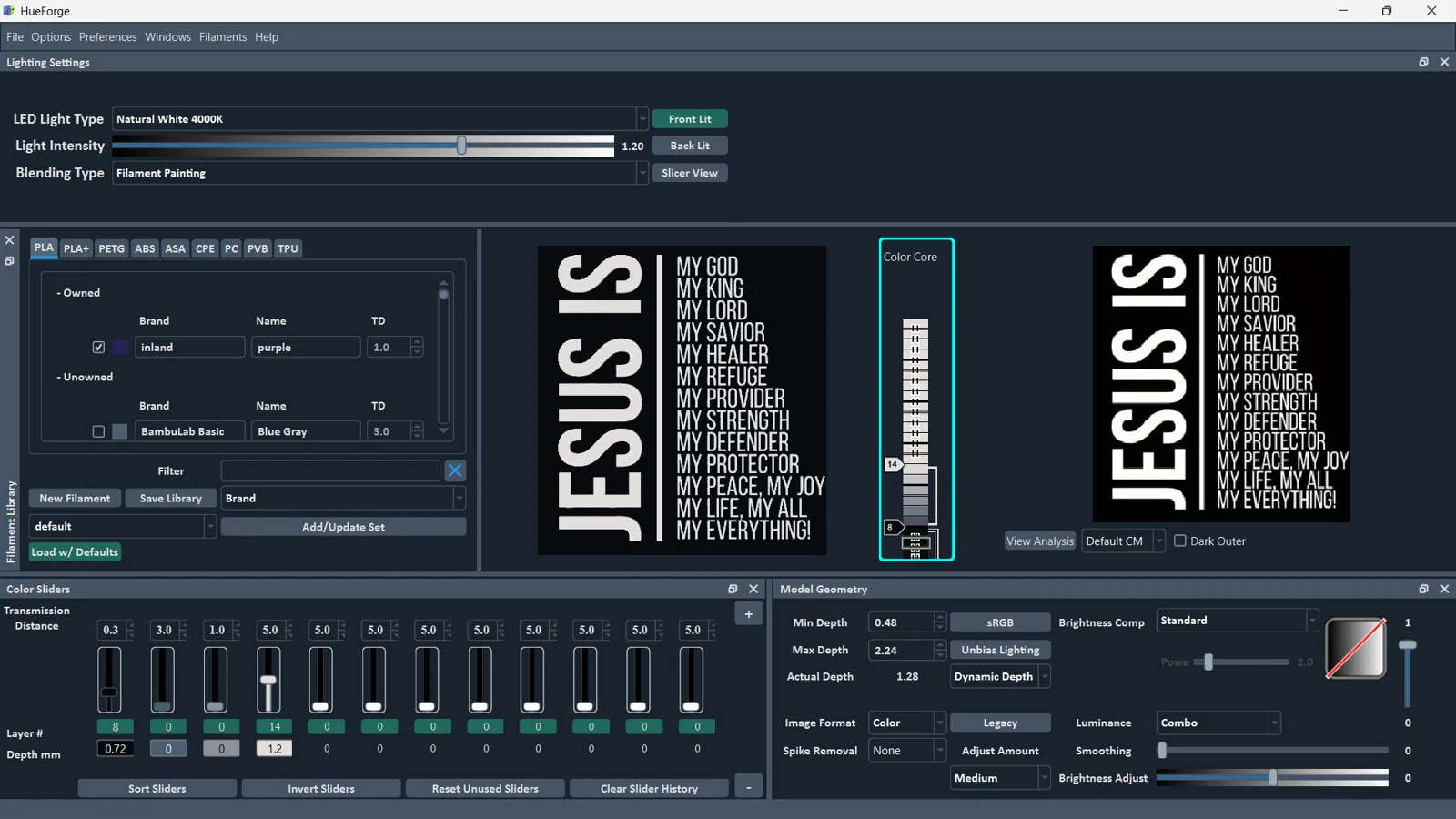Screen dimensions: 1456x819
Task: Add a color slider with plus button
Action: 748,614
